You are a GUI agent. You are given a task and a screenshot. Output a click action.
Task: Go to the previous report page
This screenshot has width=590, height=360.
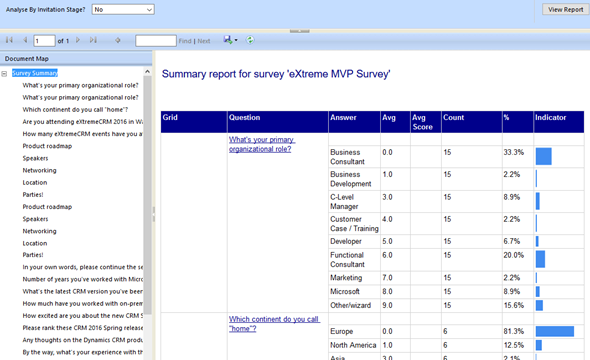25,40
